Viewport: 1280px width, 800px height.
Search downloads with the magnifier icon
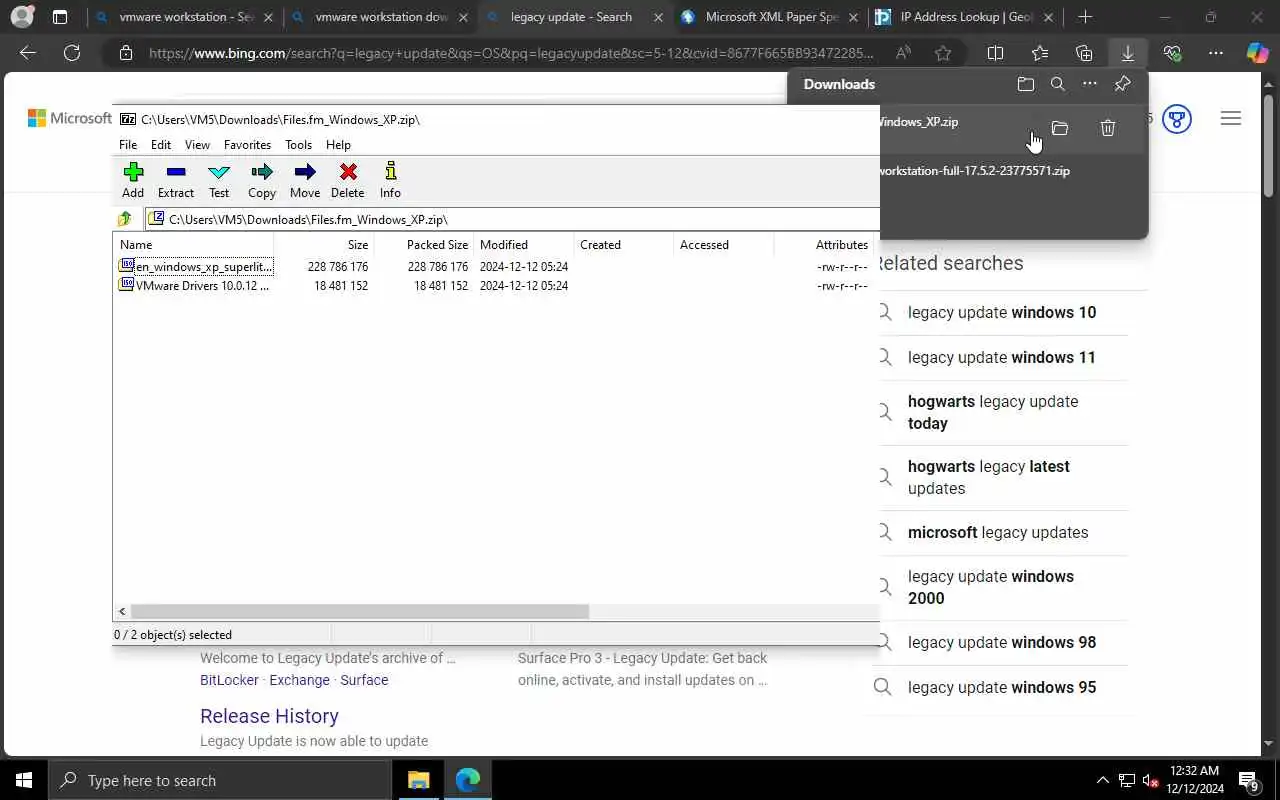1058,84
